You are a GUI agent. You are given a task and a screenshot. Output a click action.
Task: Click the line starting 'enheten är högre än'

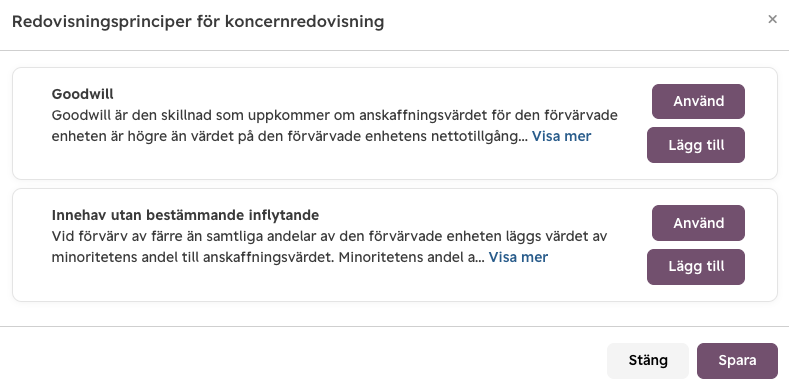point(289,136)
